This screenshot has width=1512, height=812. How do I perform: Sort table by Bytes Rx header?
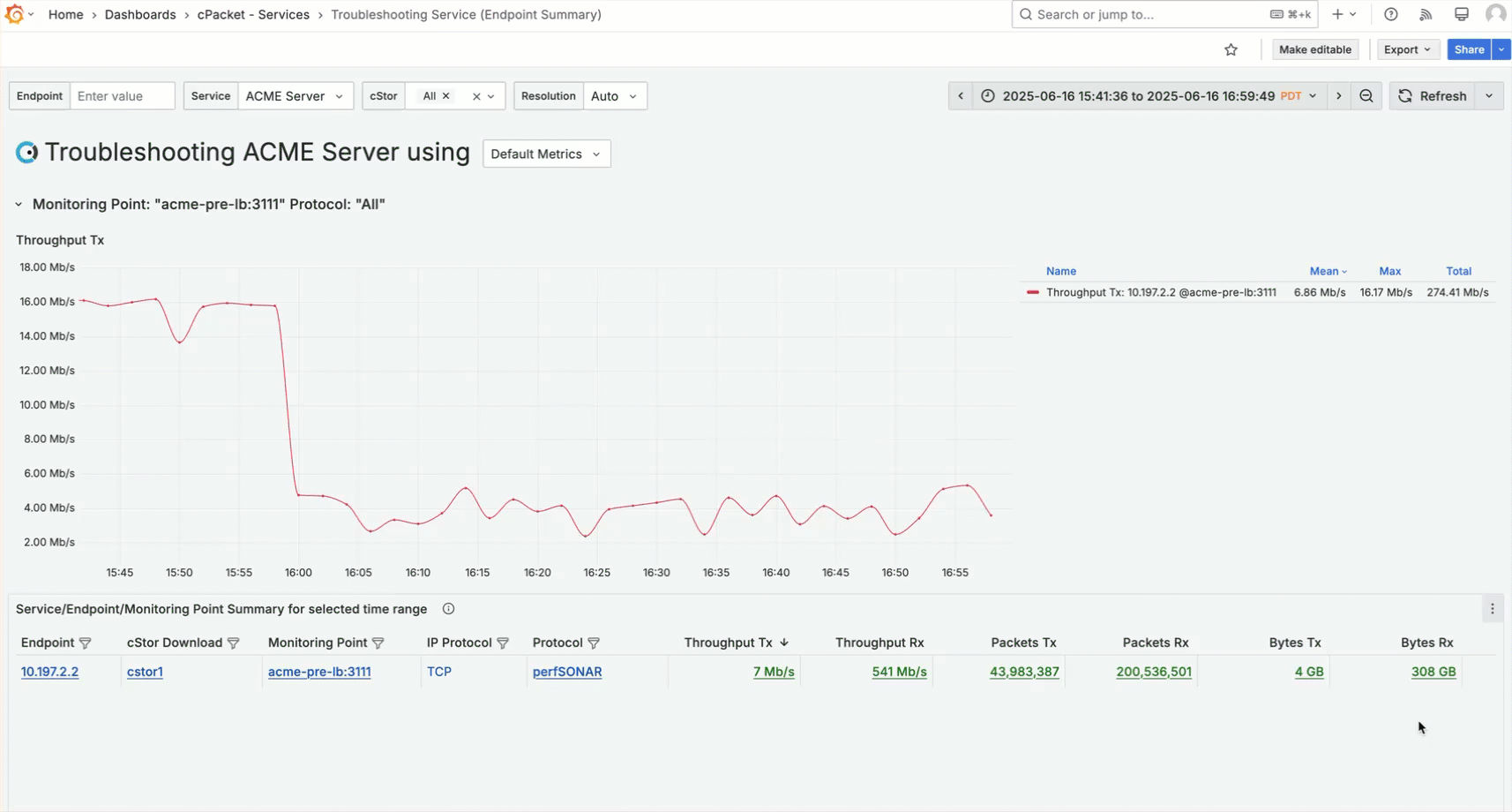point(1426,643)
